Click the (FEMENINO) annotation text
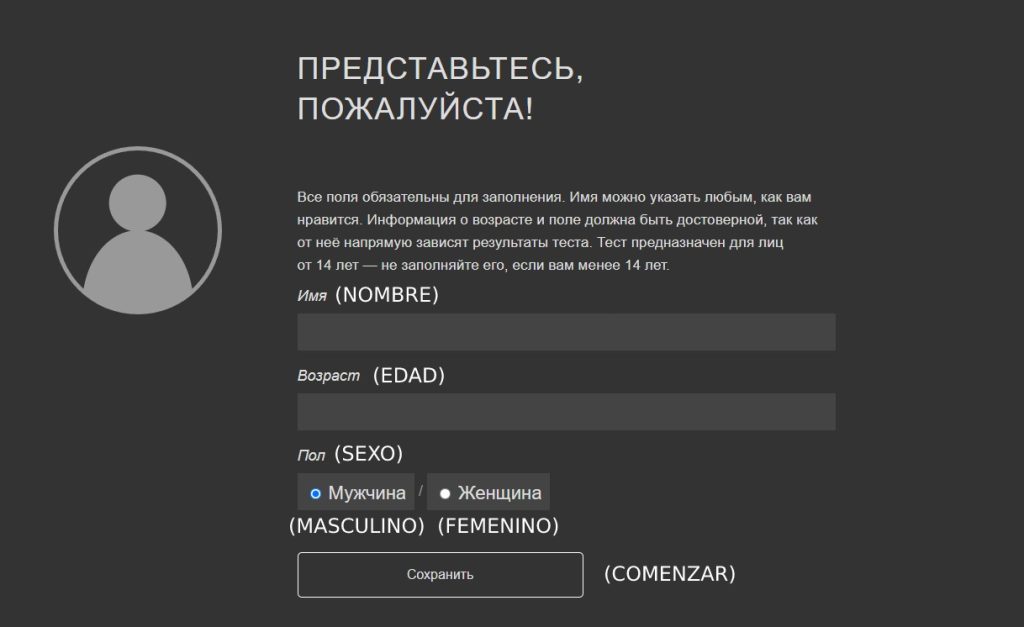The image size is (1024, 627). click(x=498, y=525)
